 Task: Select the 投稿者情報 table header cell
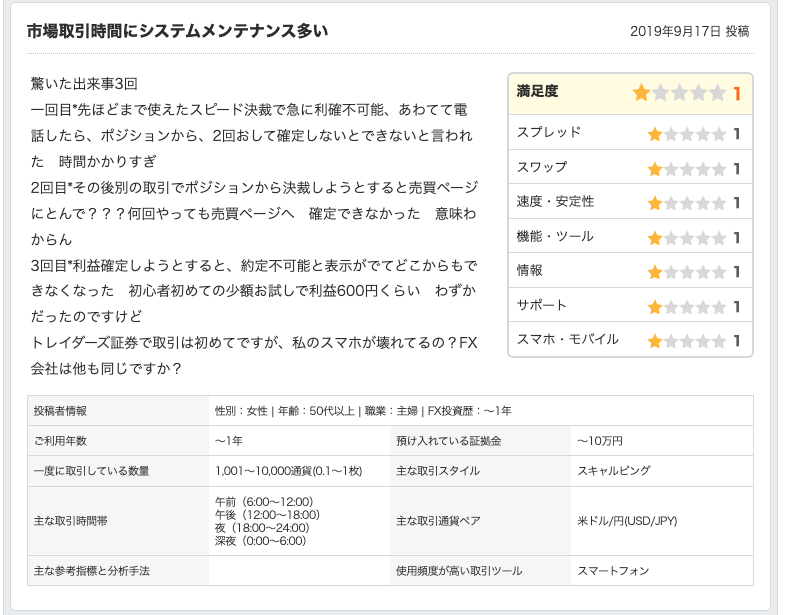pos(118,410)
